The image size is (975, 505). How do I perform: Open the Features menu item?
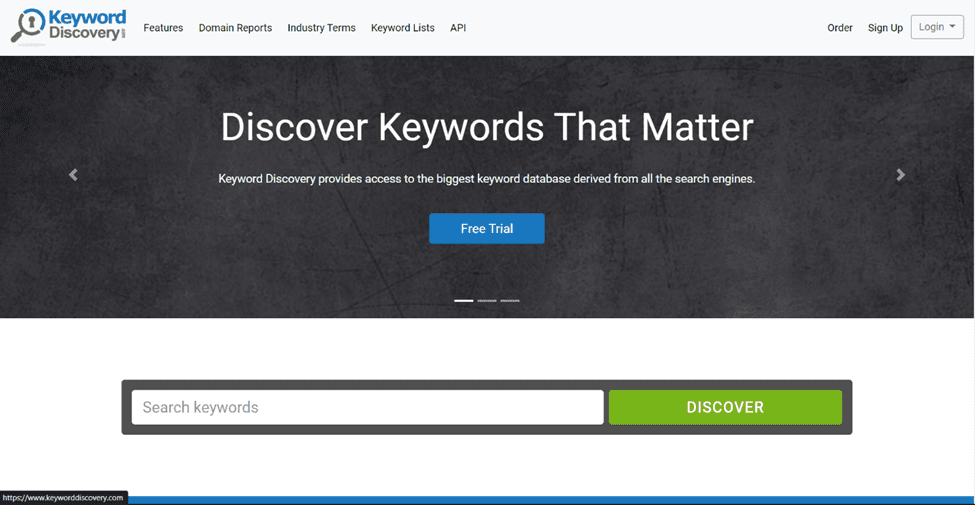pyautogui.click(x=164, y=28)
